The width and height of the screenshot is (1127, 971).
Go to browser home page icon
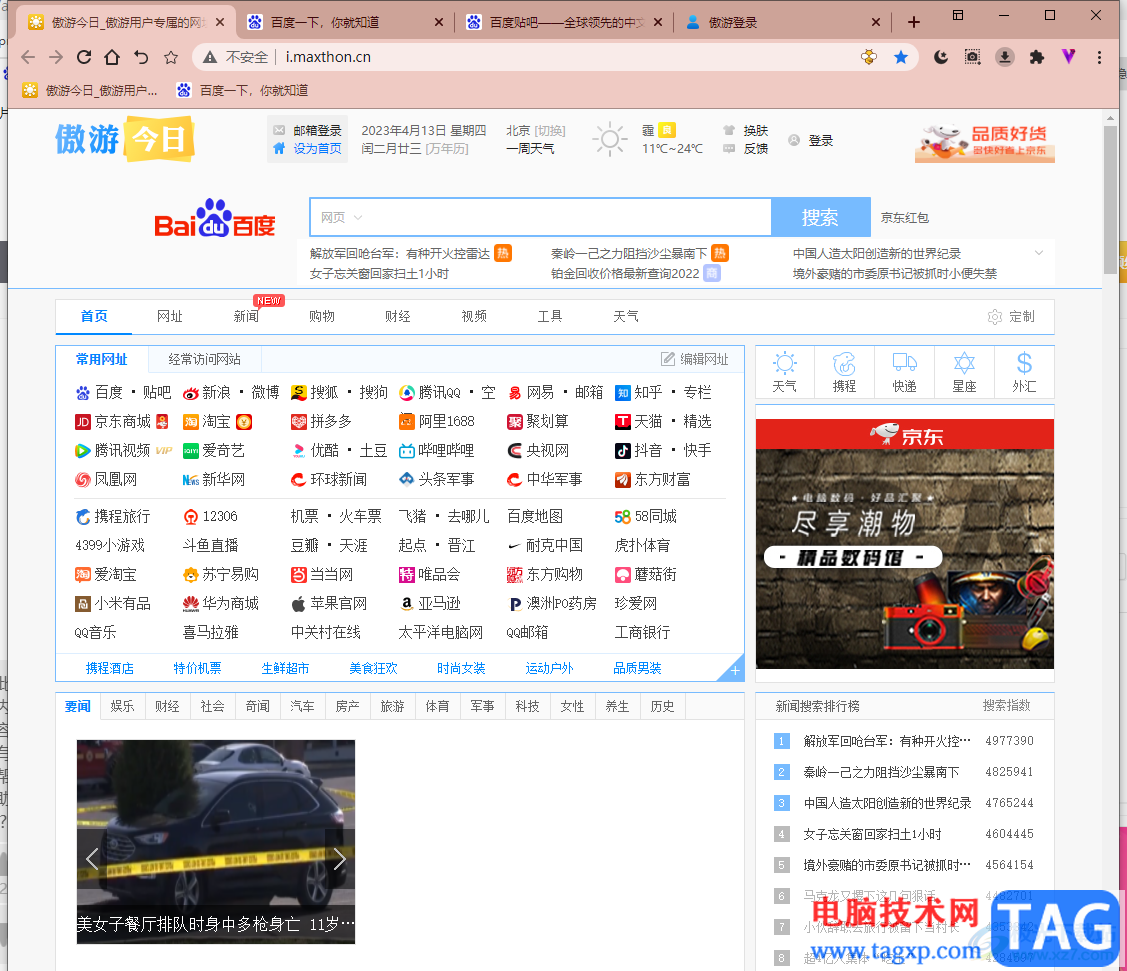pos(112,57)
